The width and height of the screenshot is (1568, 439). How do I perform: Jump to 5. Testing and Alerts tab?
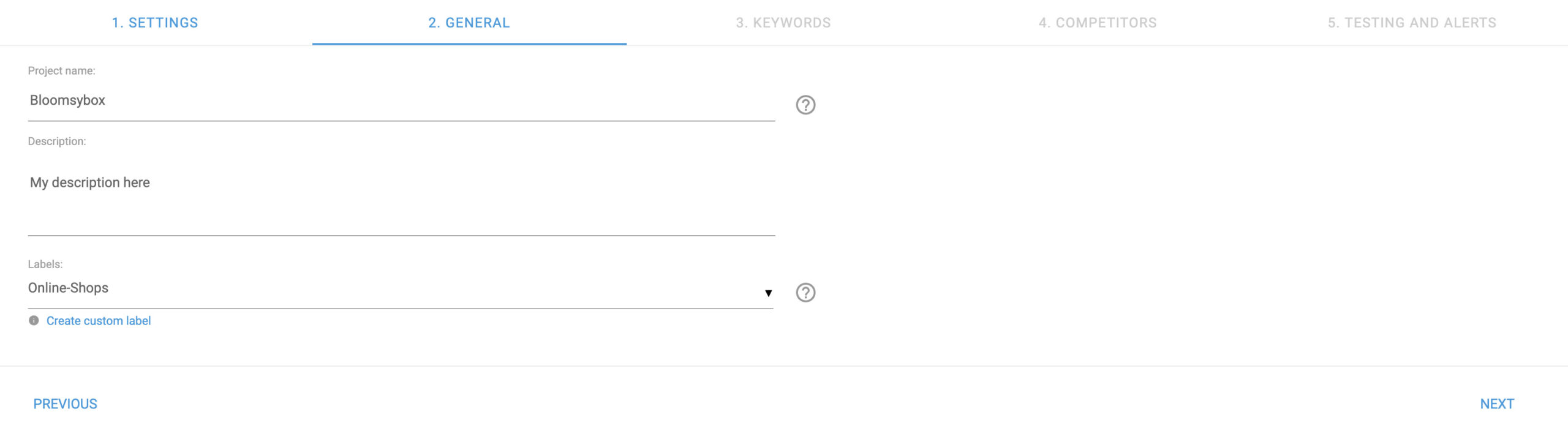tap(1412, 23)
